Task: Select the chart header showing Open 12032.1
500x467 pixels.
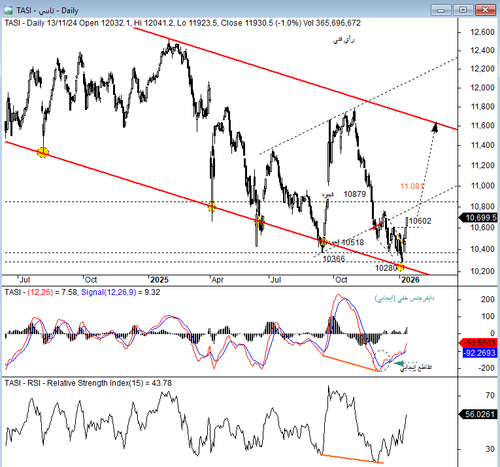Action: [x=182, y=23]
